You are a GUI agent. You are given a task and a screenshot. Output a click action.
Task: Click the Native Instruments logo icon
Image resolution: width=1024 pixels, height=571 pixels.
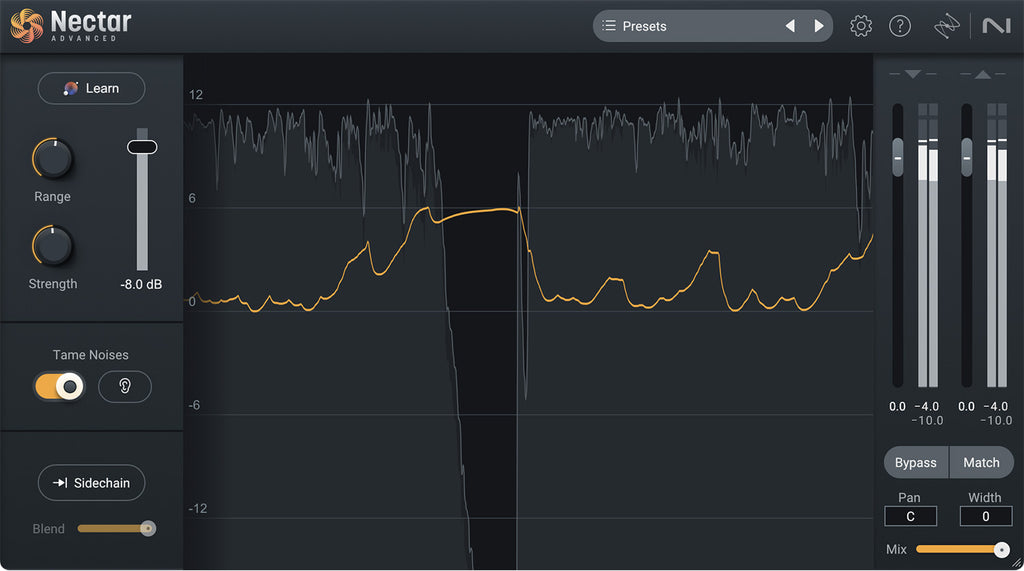[x=996, y=26]
